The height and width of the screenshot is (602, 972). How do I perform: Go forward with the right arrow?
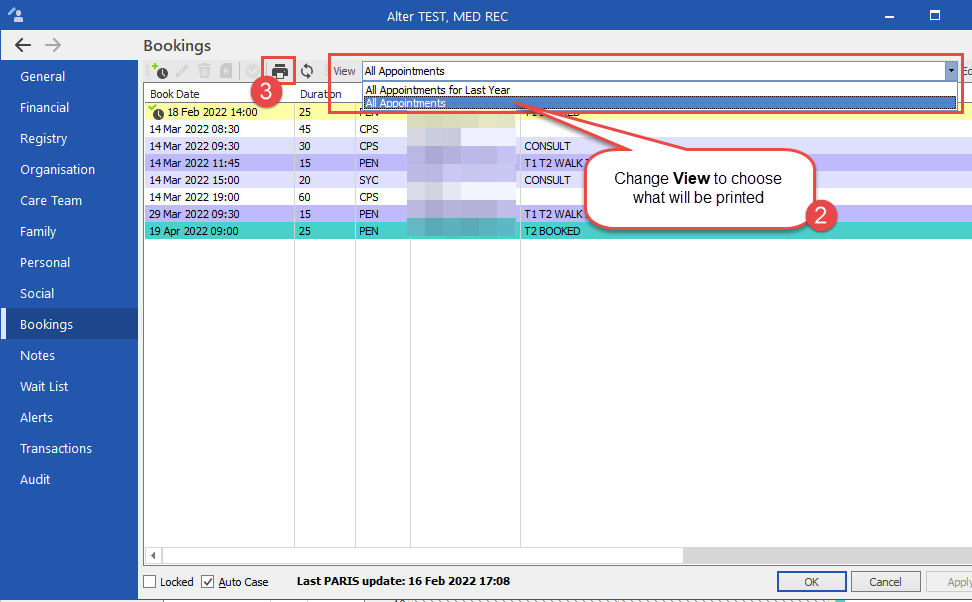click(53, 45)
